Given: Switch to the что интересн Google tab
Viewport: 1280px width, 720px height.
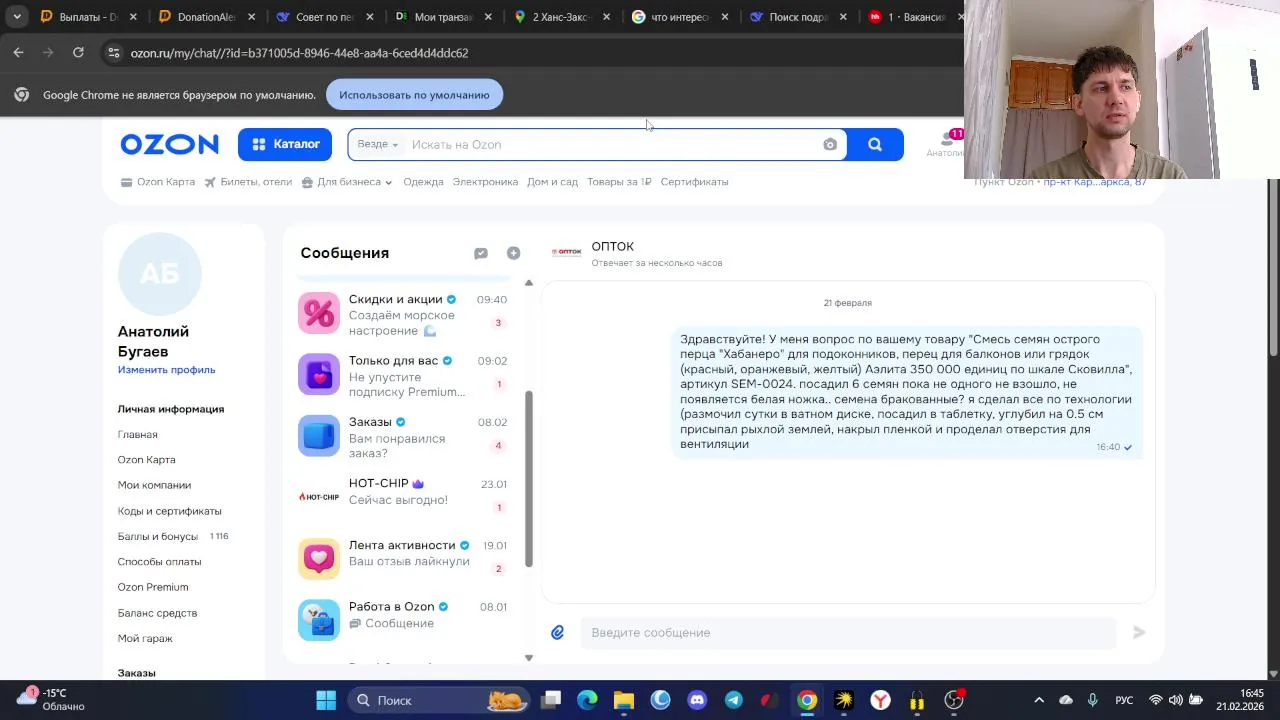Looking at the screenshot, I should click(677, 17).
